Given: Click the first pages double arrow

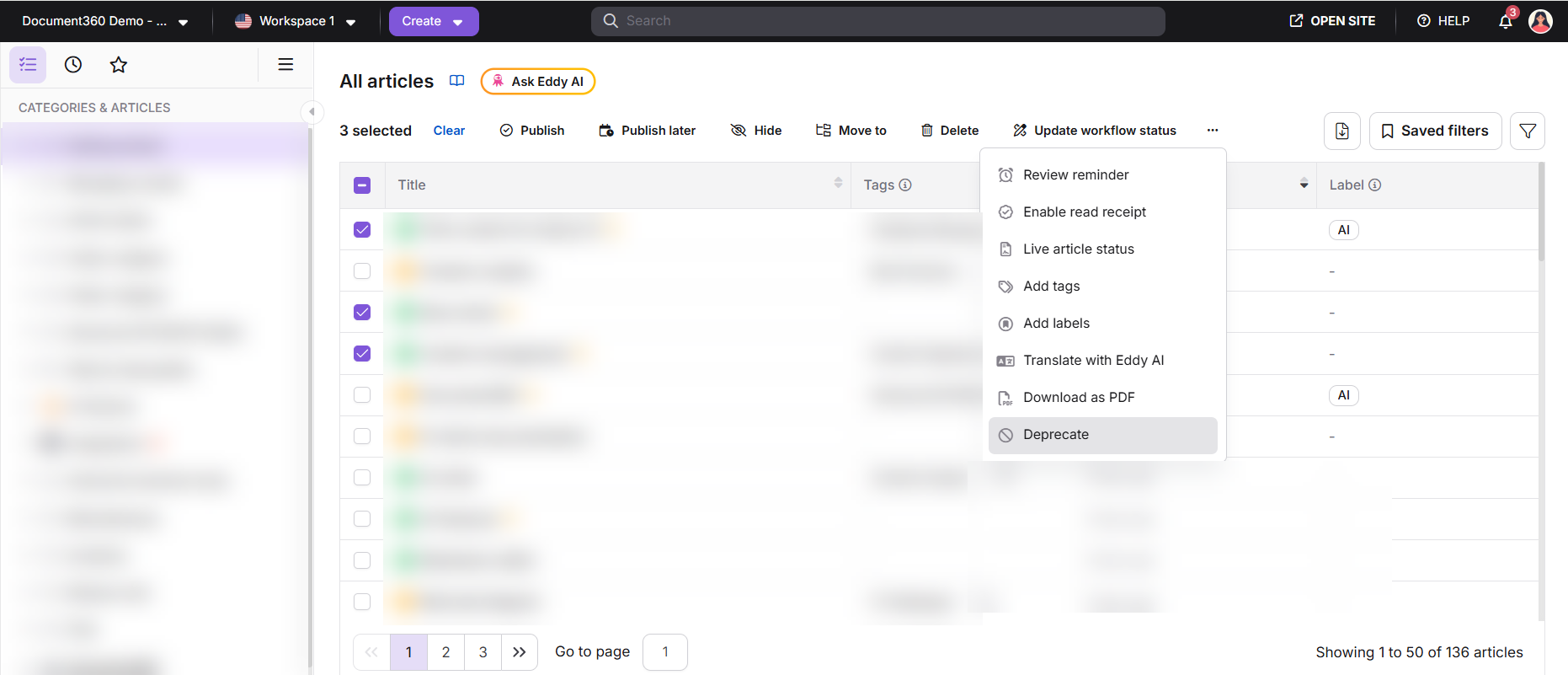Looking at the screenshot, I should (371, 652).
